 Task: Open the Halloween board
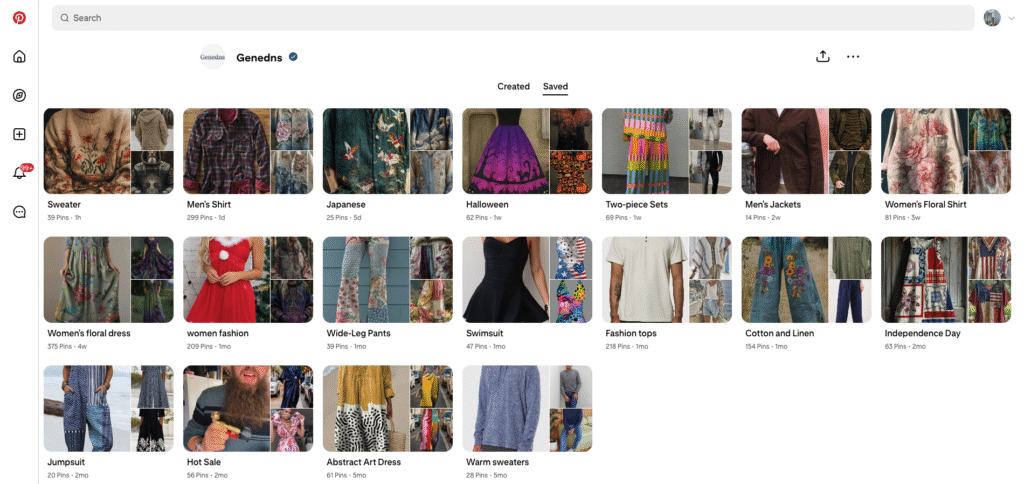coord(527,151)
